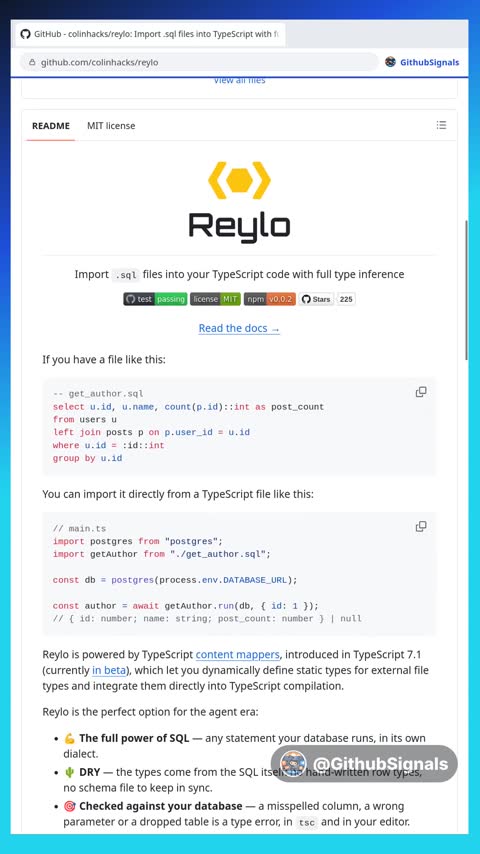Select the GitHub colinhacks/reylo browser tab

(150, 34)
